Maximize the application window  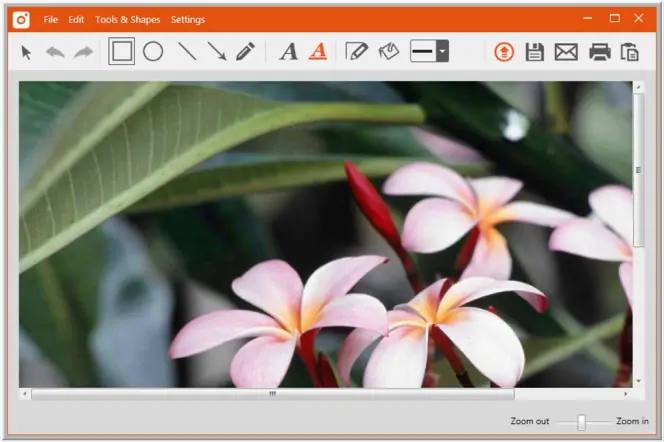tap(614, 18)
